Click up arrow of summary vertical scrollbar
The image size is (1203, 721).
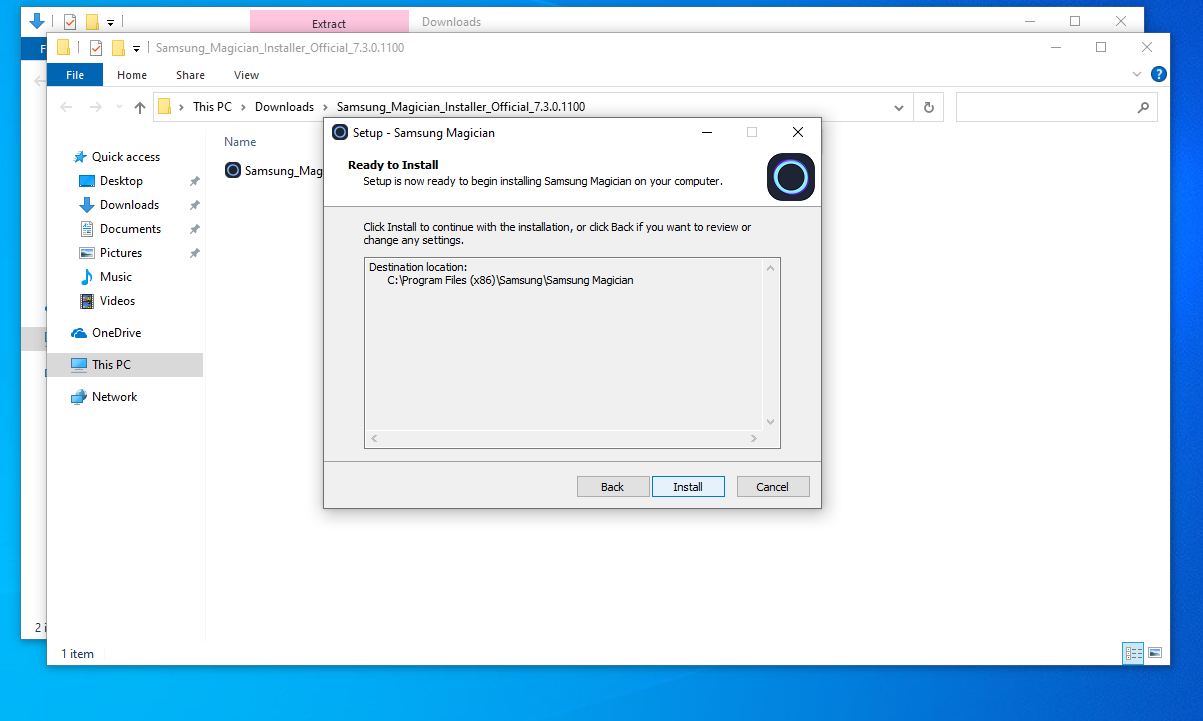pos(770,267)
